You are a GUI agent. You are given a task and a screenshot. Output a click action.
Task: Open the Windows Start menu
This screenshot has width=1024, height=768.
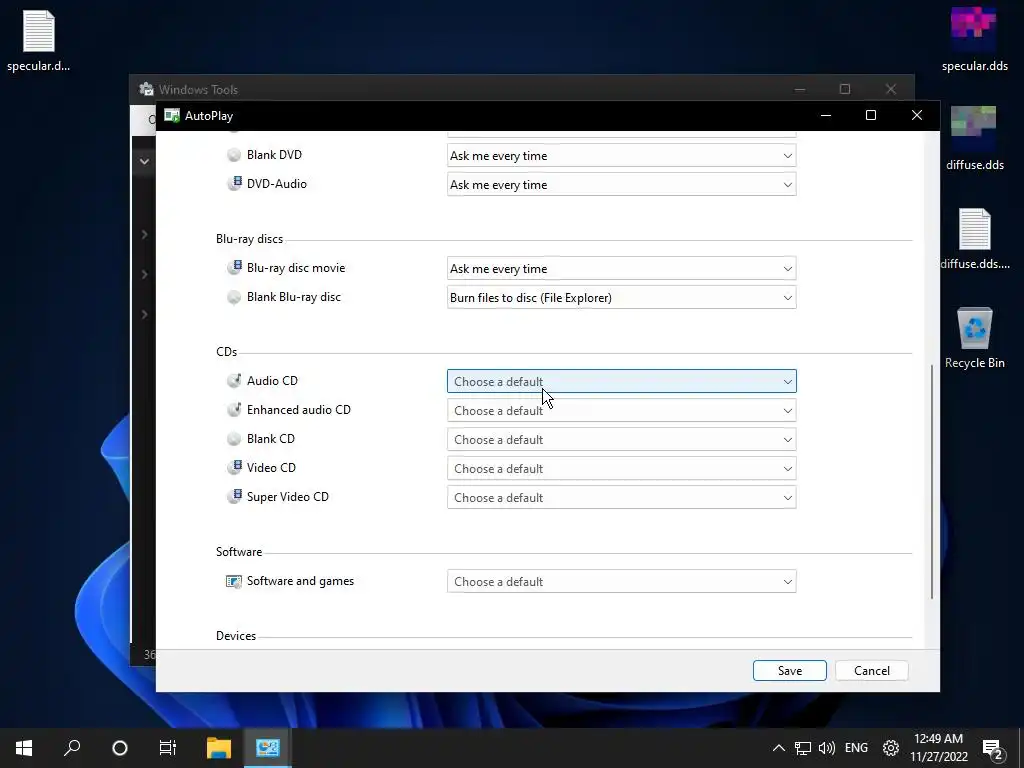point(24,748)
